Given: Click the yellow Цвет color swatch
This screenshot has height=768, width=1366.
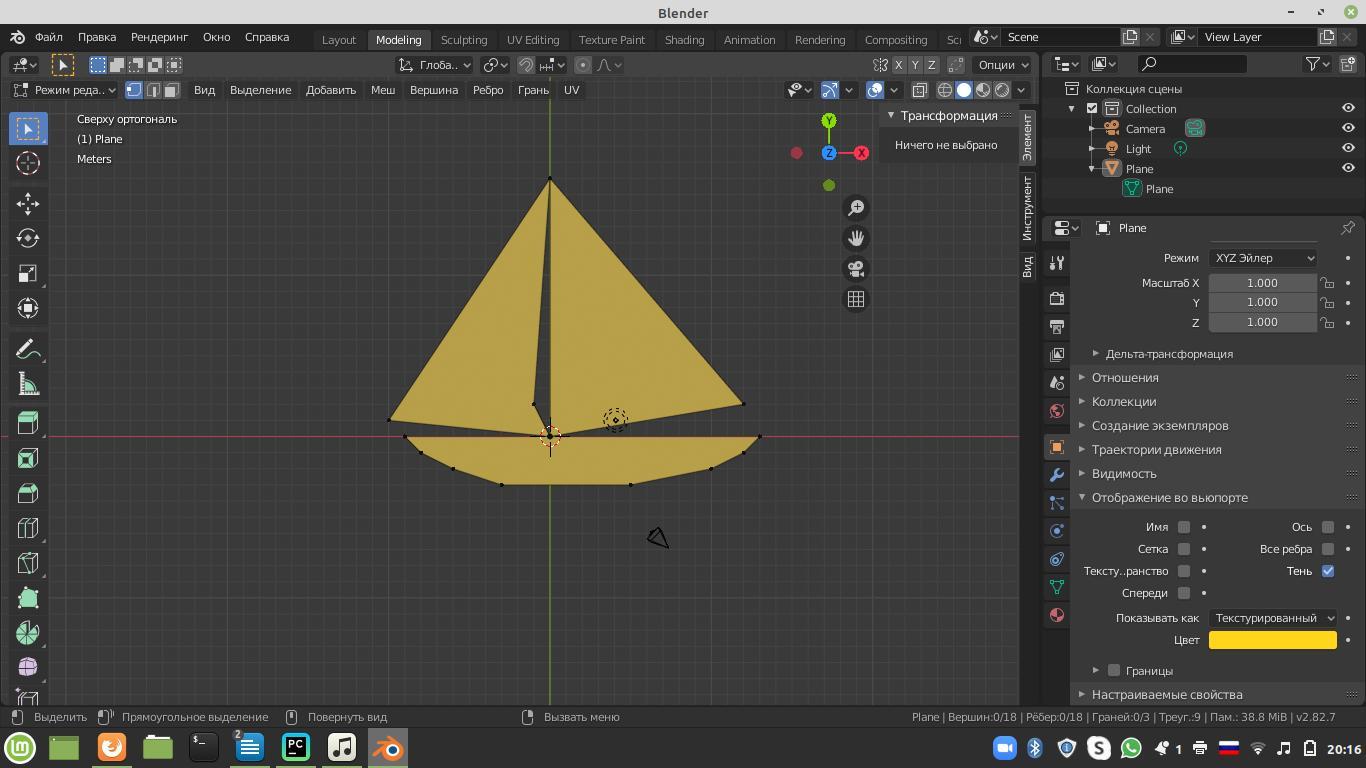Looking at the screenshot, I should tap(1272, 640).
